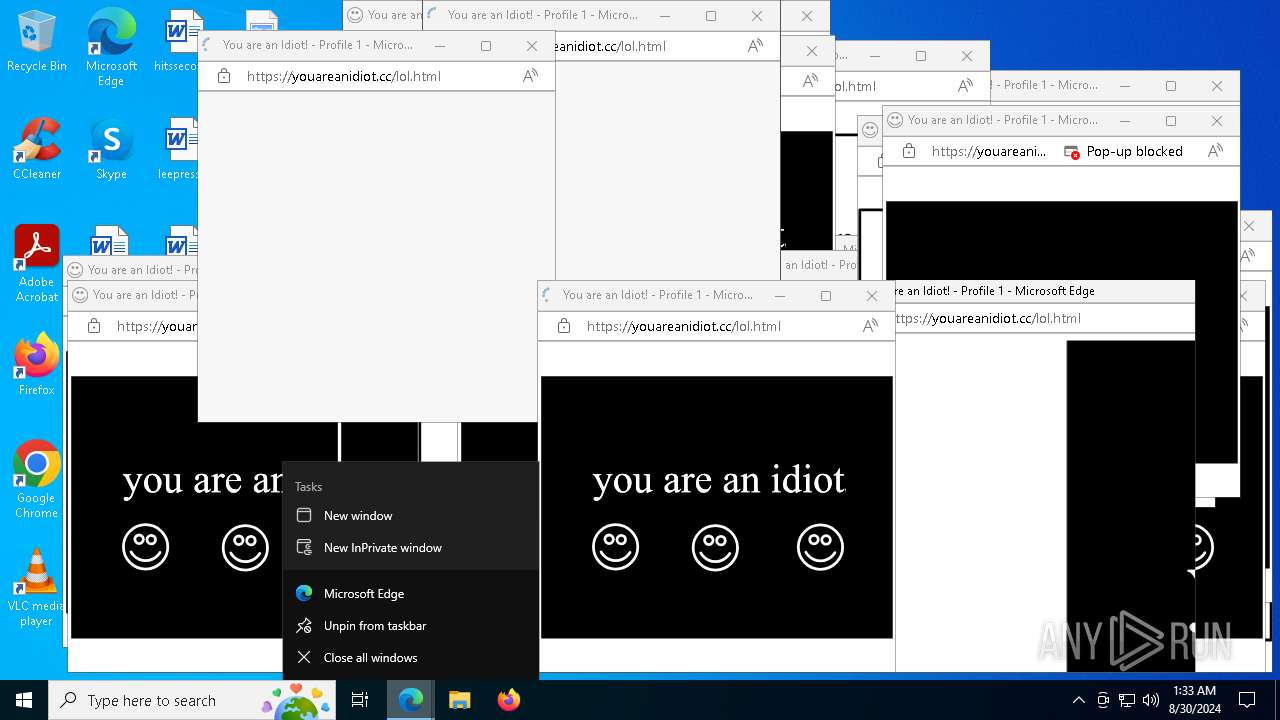Click the volume tray icon
This screenshot has height=720, width=1280.
(1151, 700)
